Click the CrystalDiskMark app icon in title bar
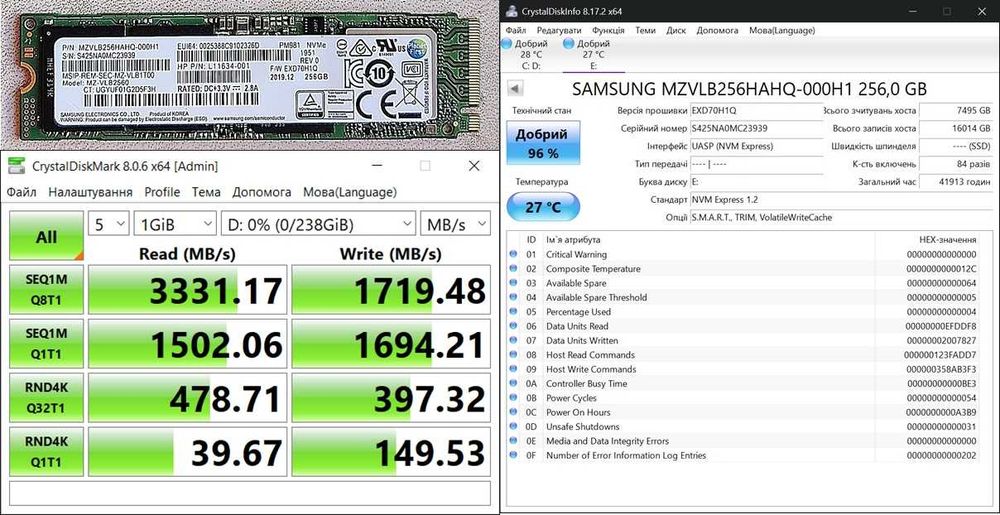 point(15,166)
